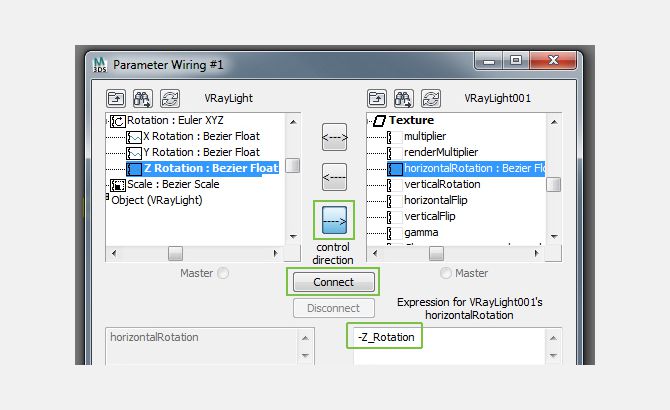This screenshot has width=670, height=410.
Task: Click right tree horizontal scrollbar thumb
Action: tap(436, 253)
